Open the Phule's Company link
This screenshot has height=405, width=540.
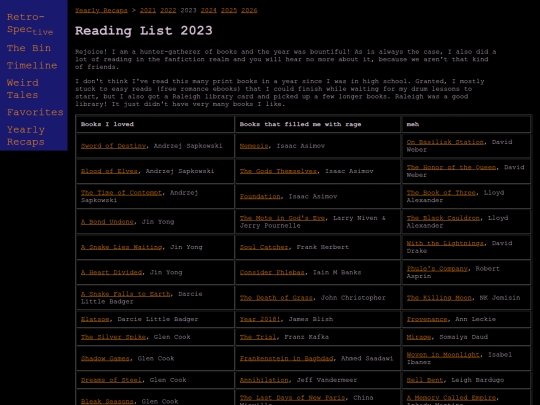coord(437,268)
